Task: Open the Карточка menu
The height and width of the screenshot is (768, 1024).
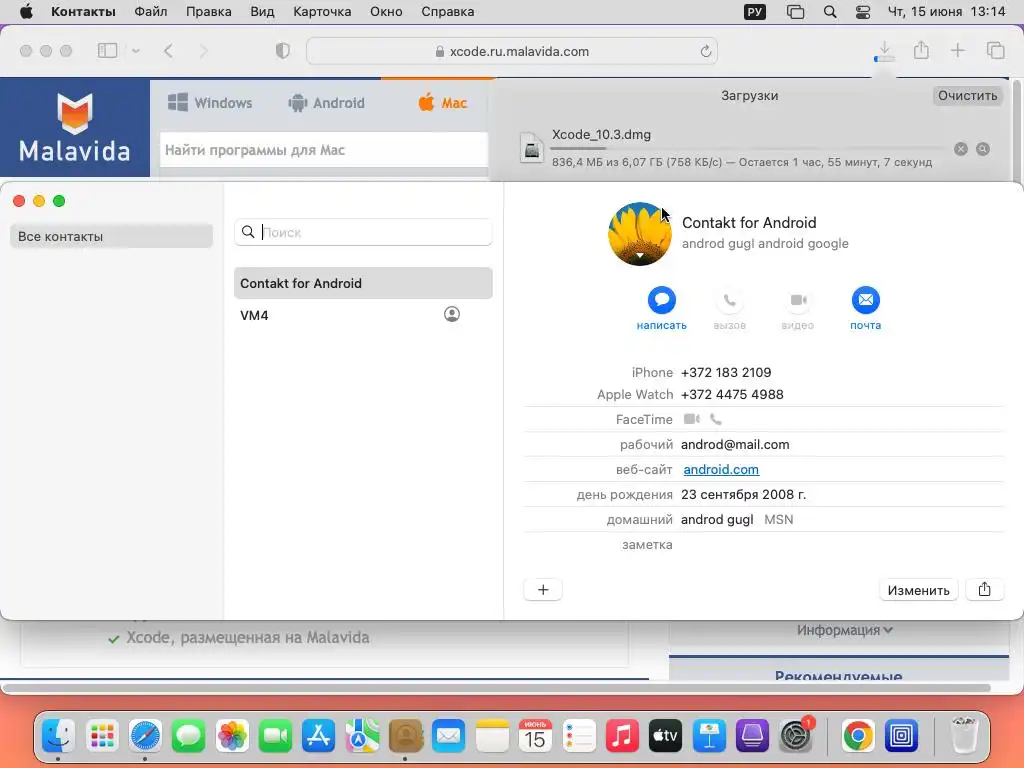Action: [x=322, y=12]
